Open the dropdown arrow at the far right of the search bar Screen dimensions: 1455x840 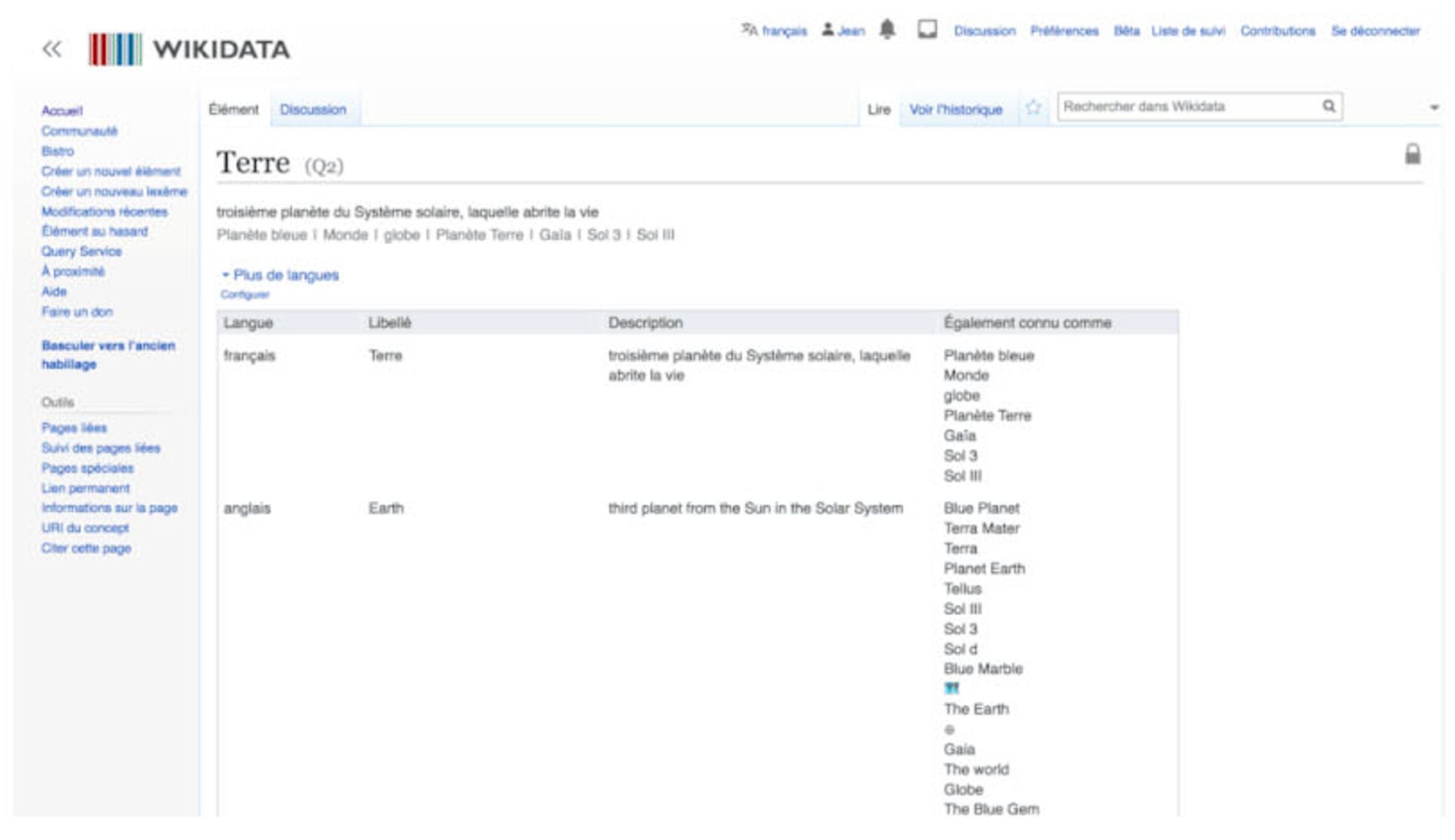click(x=1433, y=107)
